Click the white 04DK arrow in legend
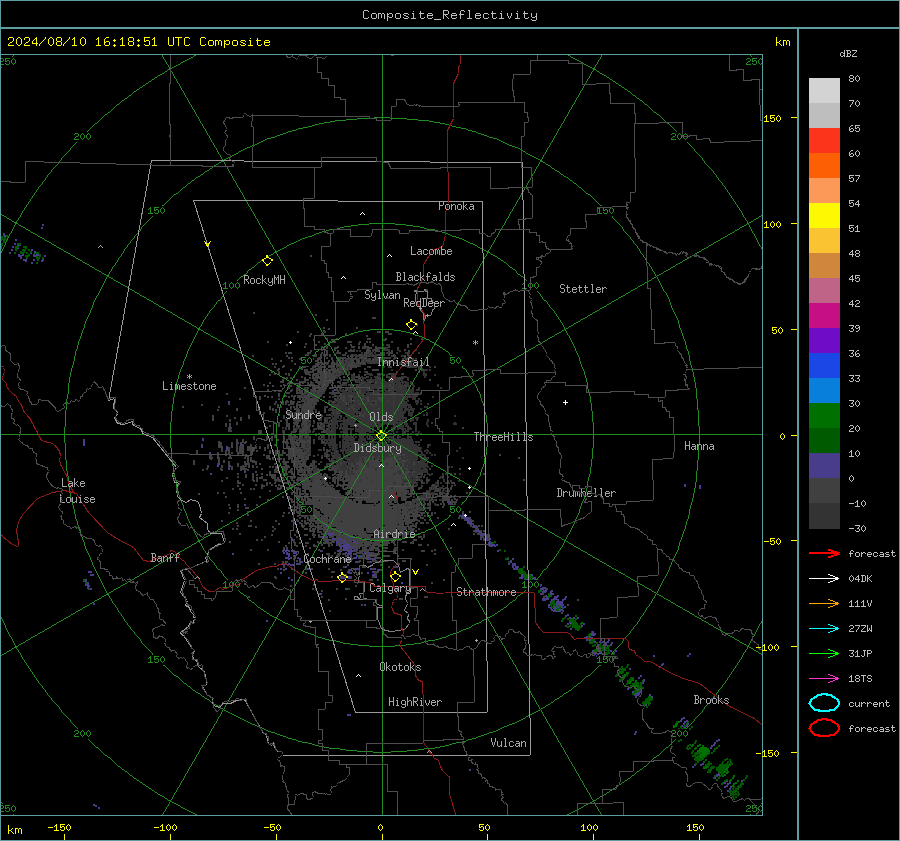The image size is (900, 841). click(x=824, y=578)
